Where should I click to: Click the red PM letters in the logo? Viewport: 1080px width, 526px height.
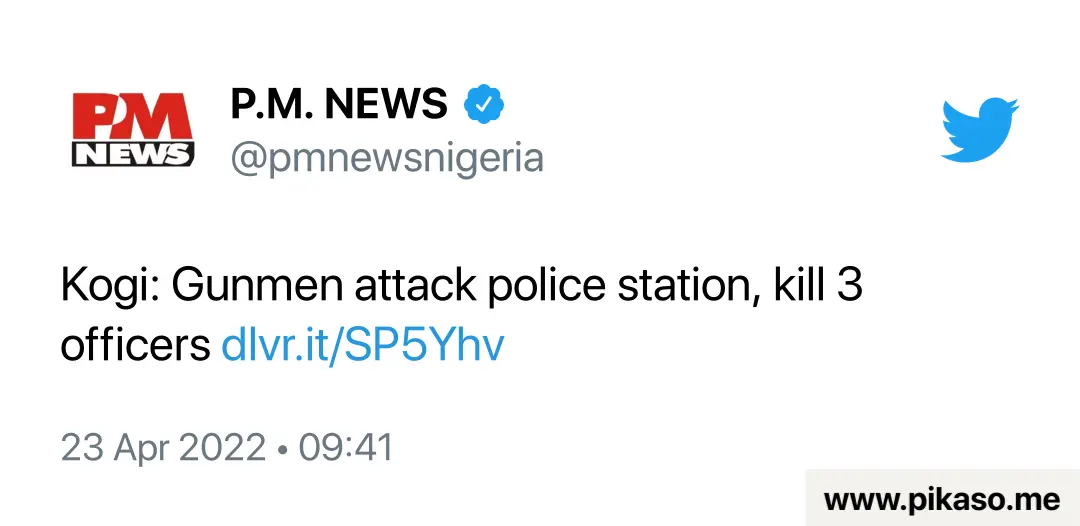coord(133,116)
